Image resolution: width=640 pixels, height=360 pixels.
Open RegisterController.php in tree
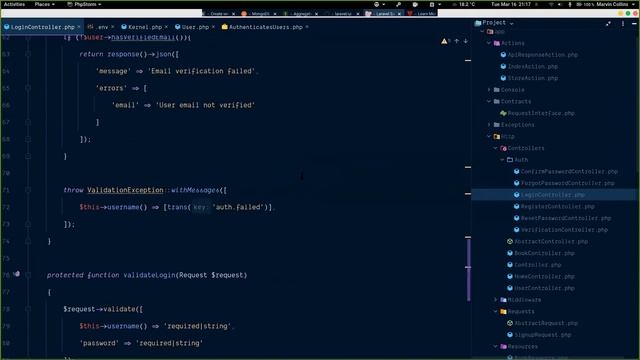[554, 207]
